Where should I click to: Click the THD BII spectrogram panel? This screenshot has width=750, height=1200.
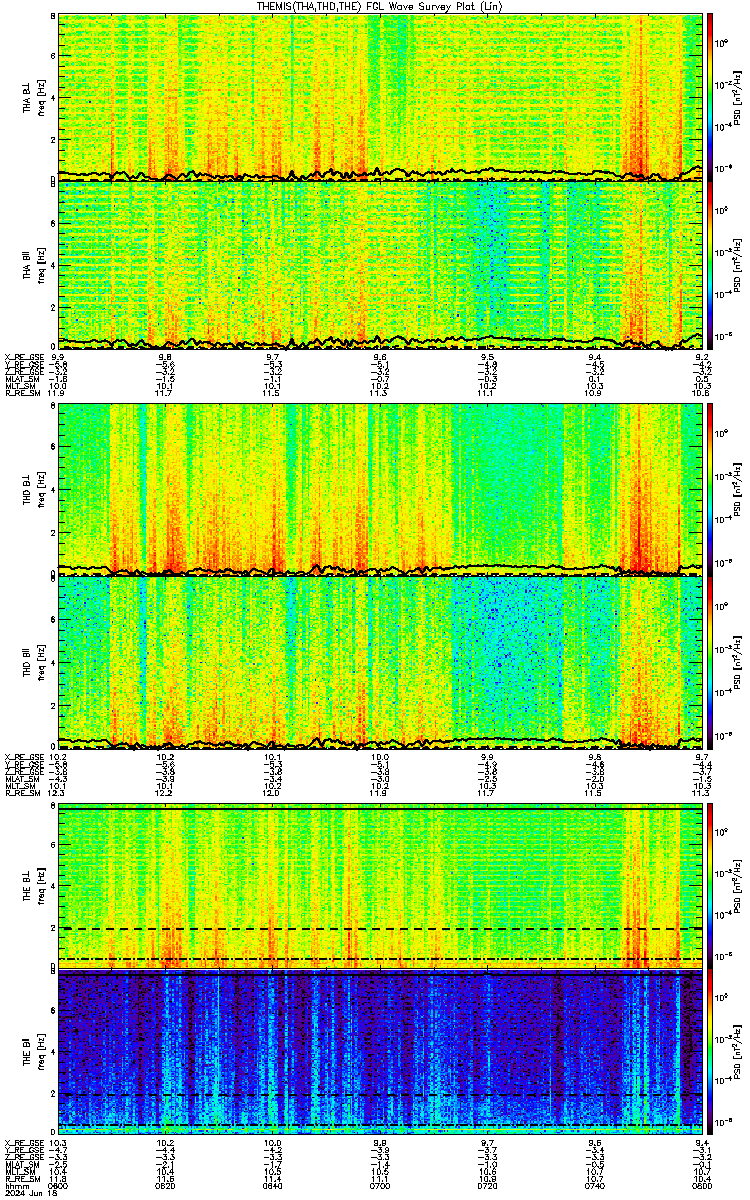coord(380,662)
